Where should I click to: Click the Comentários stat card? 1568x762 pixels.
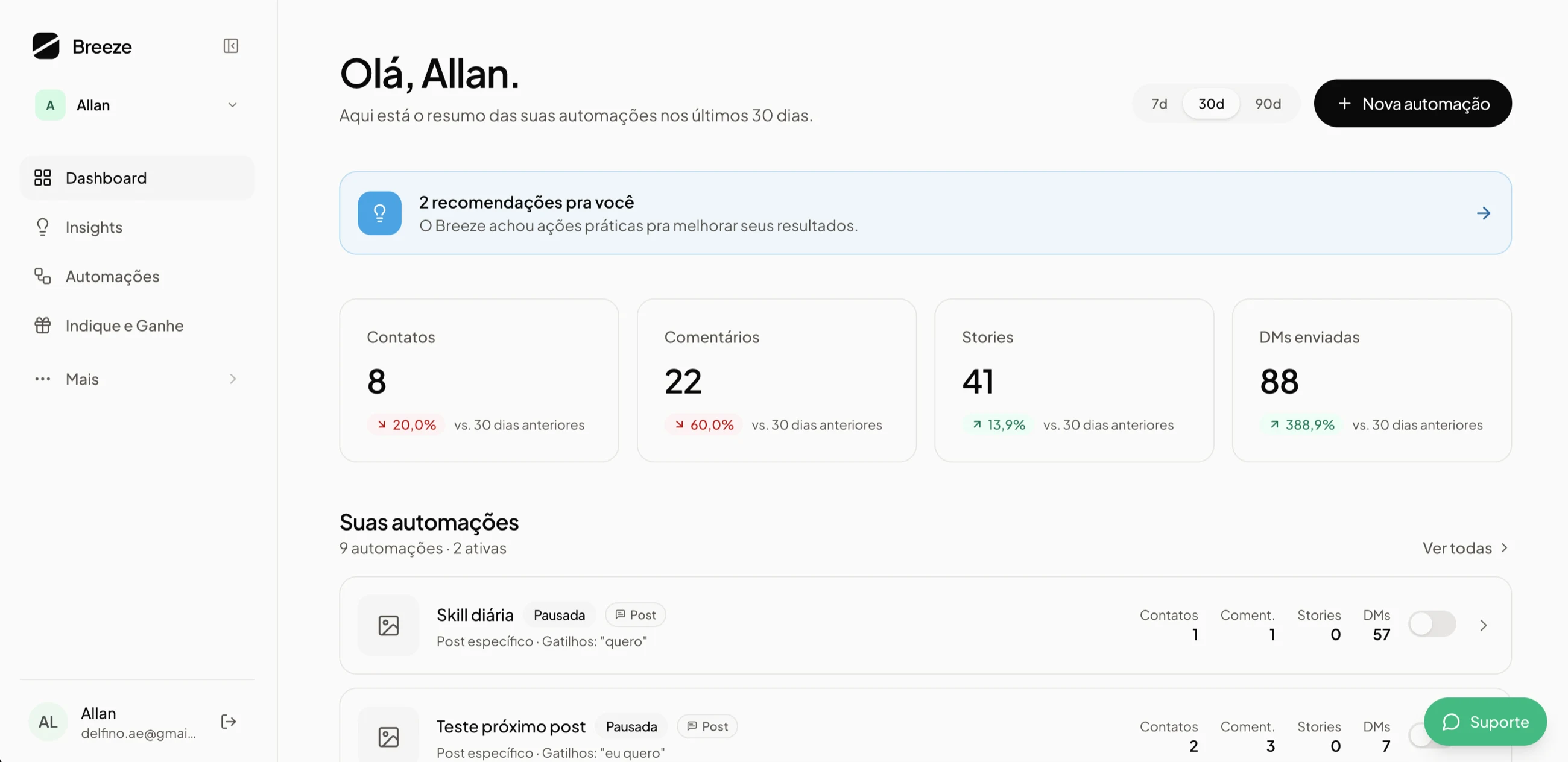(x=776, y=380)
